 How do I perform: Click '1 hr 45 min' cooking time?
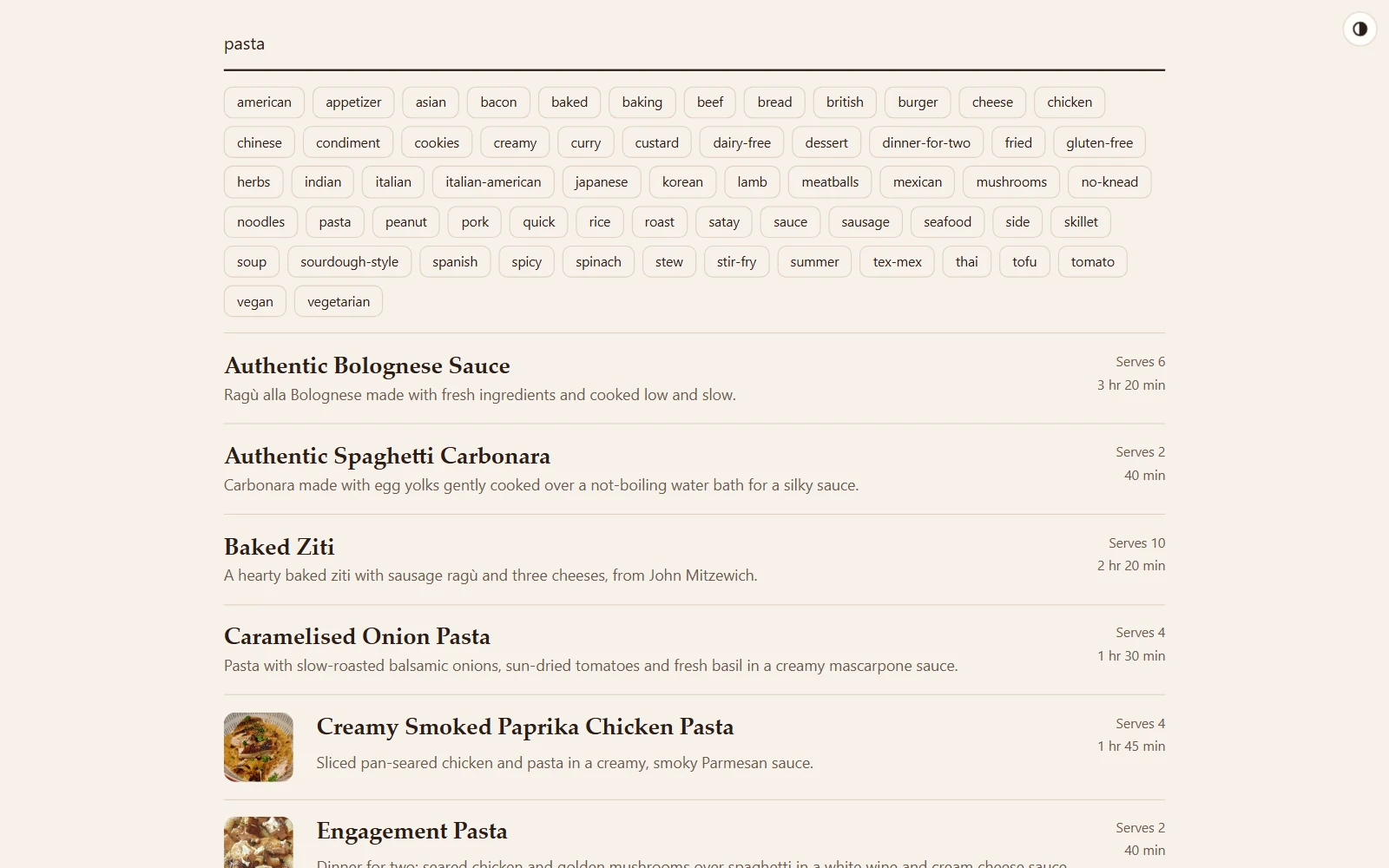coord(1131,746)
